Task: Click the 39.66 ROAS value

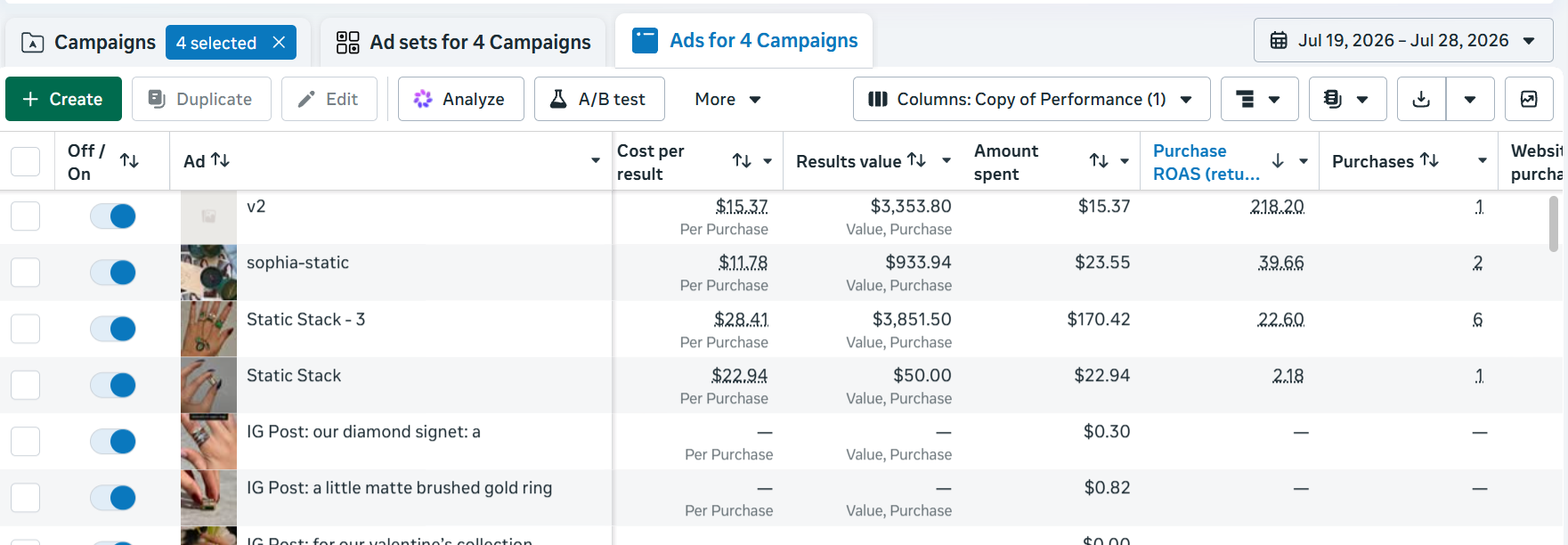Action: coord(1281,263)
